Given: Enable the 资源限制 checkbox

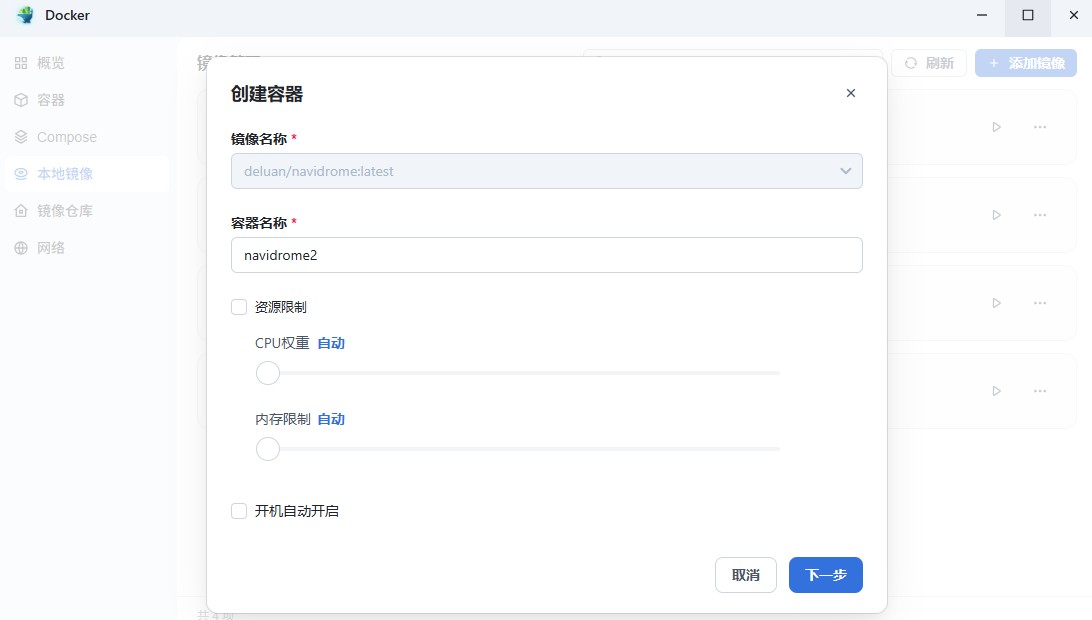Looking at the screenshot, I should pyautogui.click(x=239, y=307).
